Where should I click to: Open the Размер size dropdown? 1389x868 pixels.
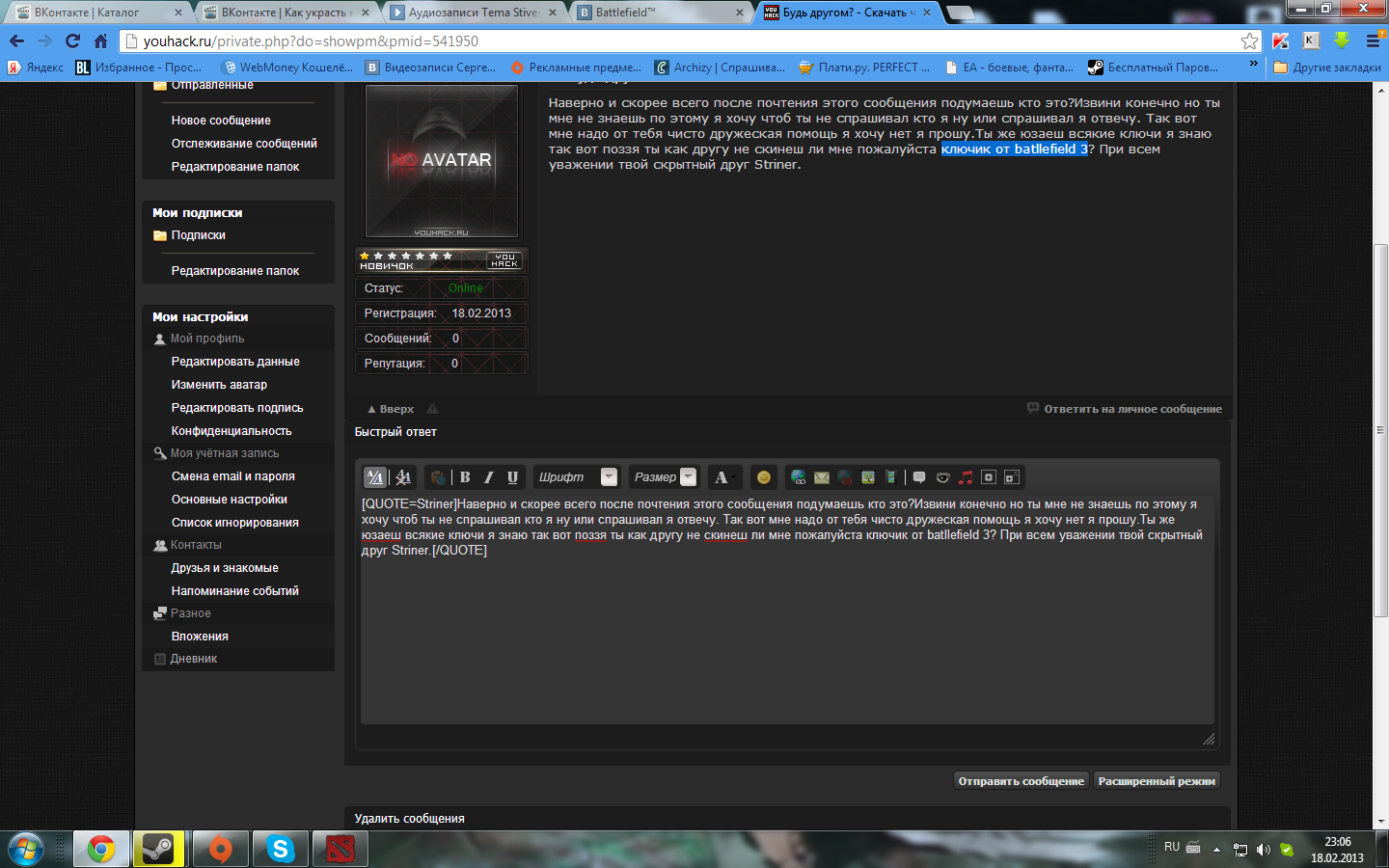(x=664, y=477)
